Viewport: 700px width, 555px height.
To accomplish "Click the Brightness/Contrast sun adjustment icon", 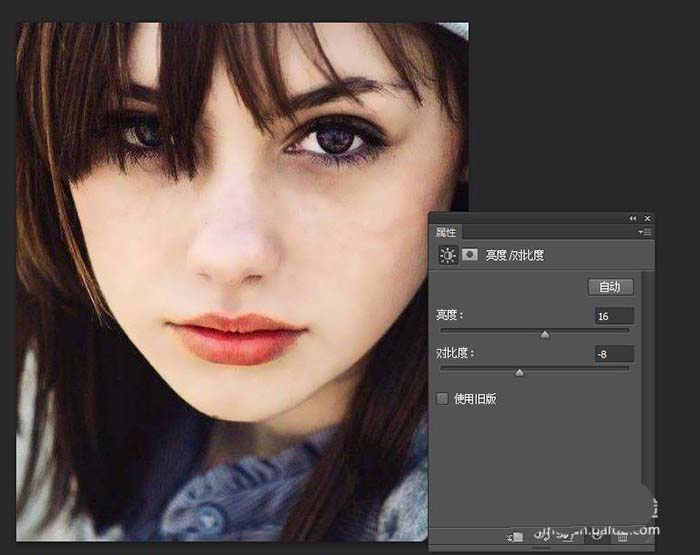I will click(x=447, y=255).
